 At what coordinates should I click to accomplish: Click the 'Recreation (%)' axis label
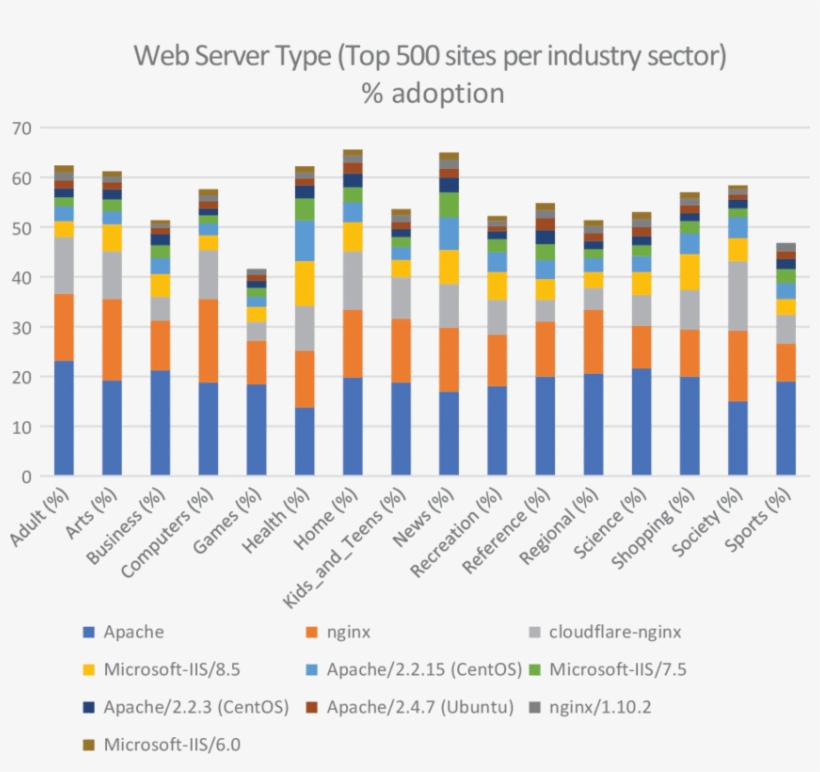(x=455, y=532)
